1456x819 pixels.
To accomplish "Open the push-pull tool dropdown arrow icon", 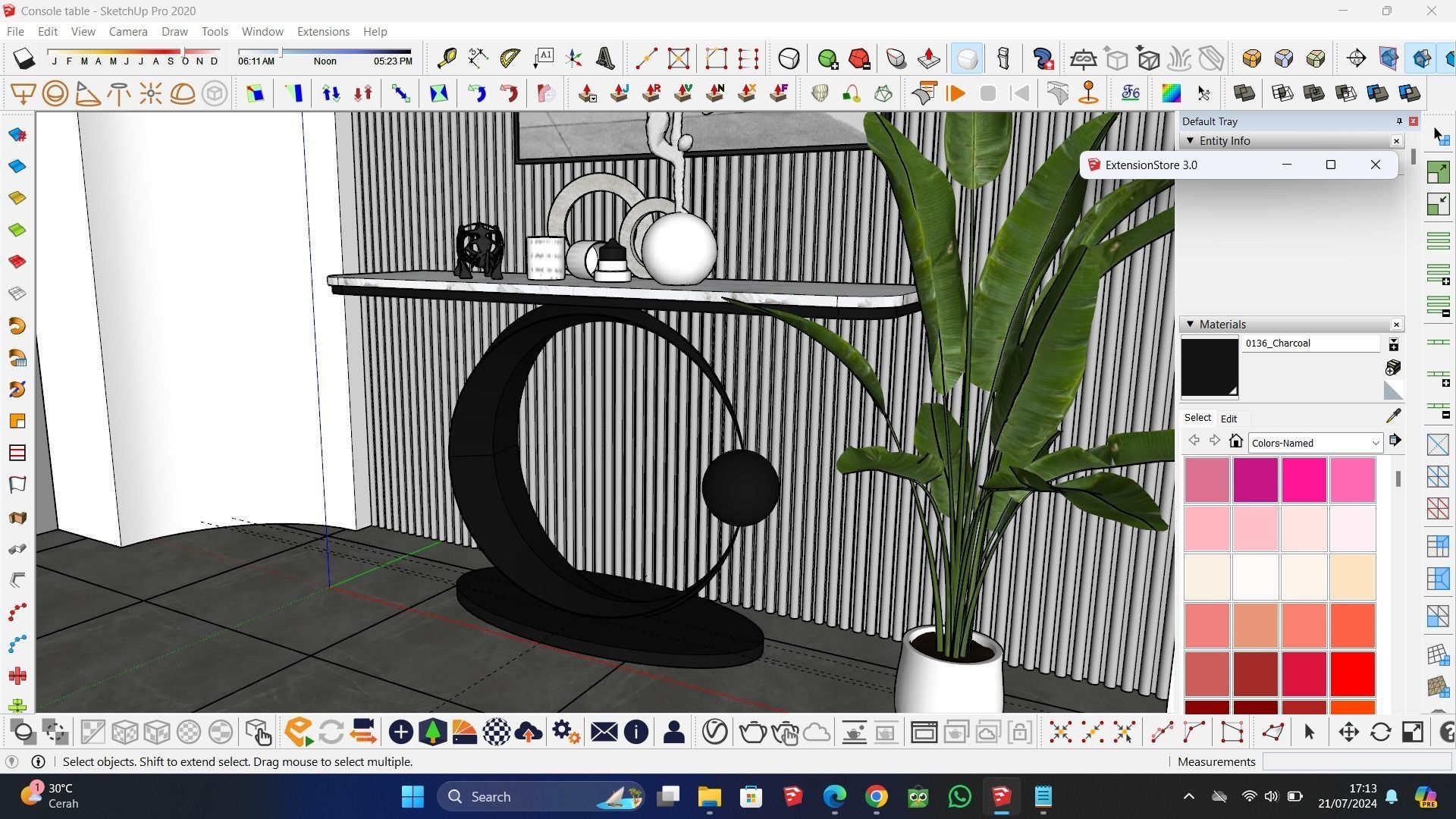I will (x=587, y=93).
